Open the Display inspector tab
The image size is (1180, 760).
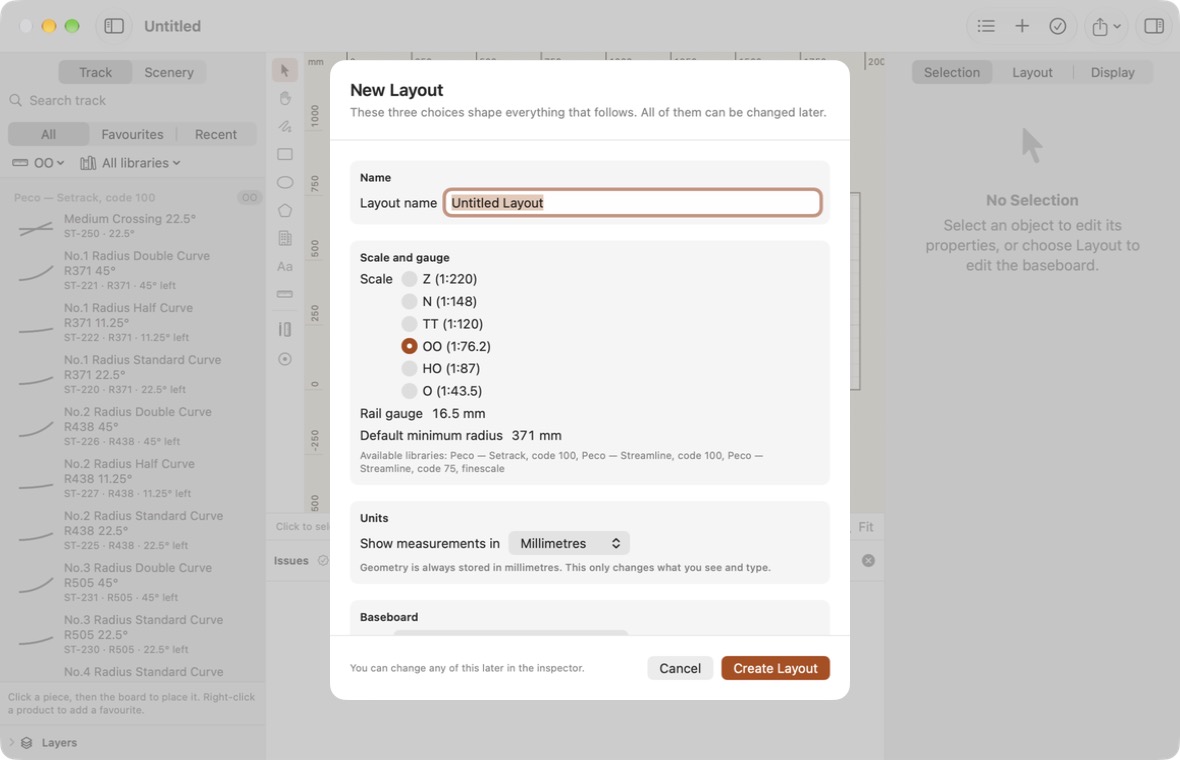click(x=1112, y=72)
